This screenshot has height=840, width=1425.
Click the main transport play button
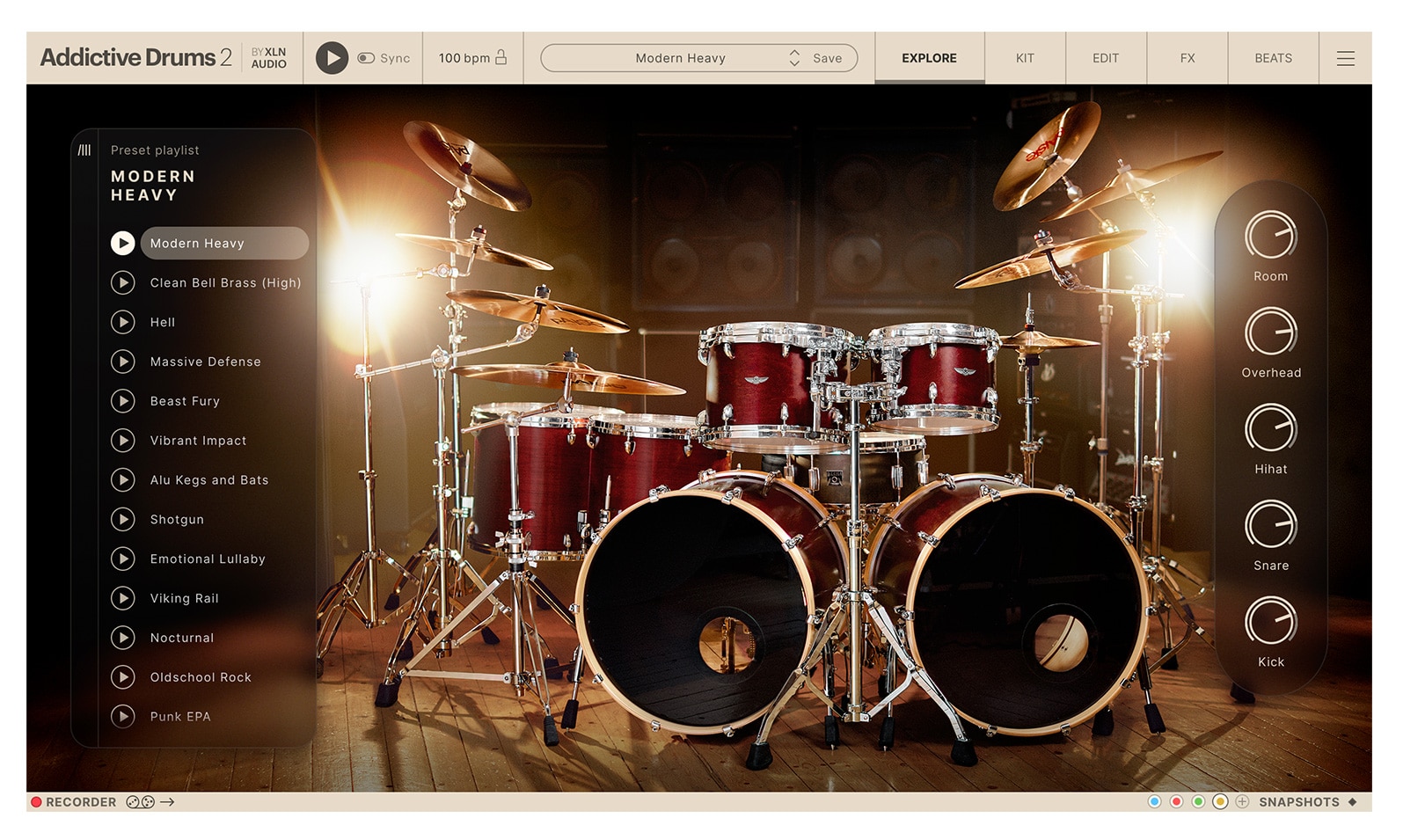click(332, 58)
